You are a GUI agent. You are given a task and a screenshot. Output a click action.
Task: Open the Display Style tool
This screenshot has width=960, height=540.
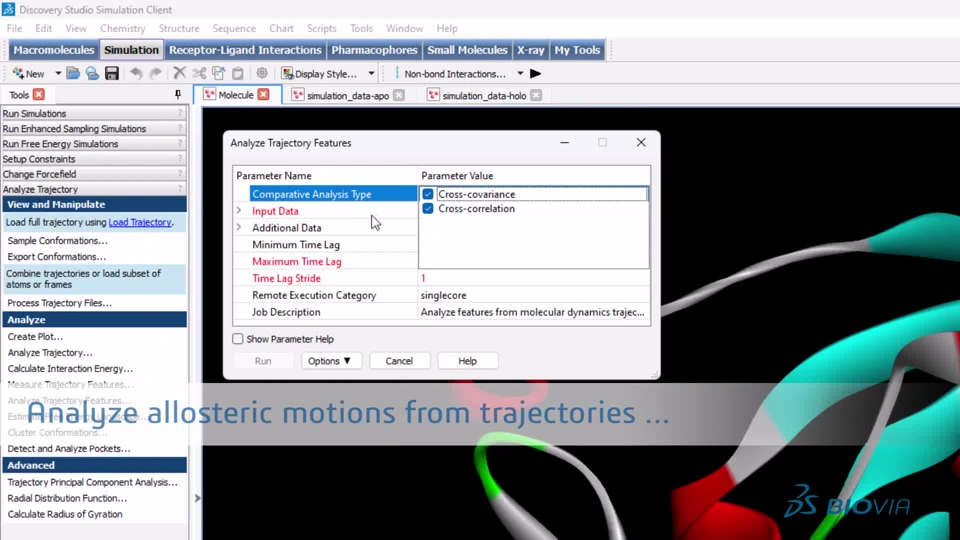pyautogui.click(x=319, y=73)
